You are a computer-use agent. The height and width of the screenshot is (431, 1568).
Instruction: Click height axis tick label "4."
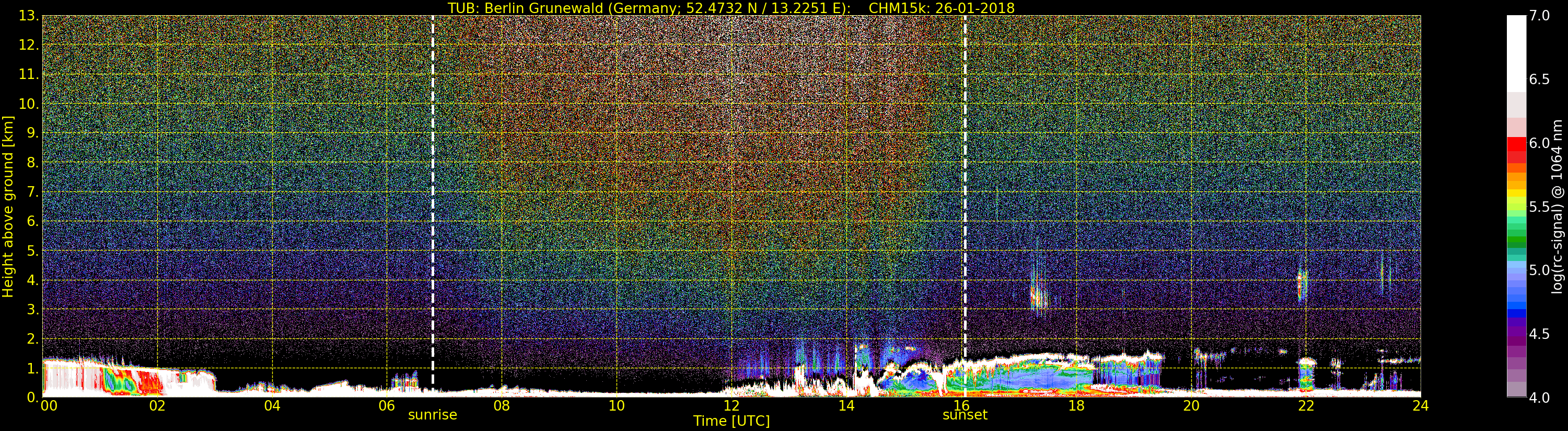click(x=33, y=280)
